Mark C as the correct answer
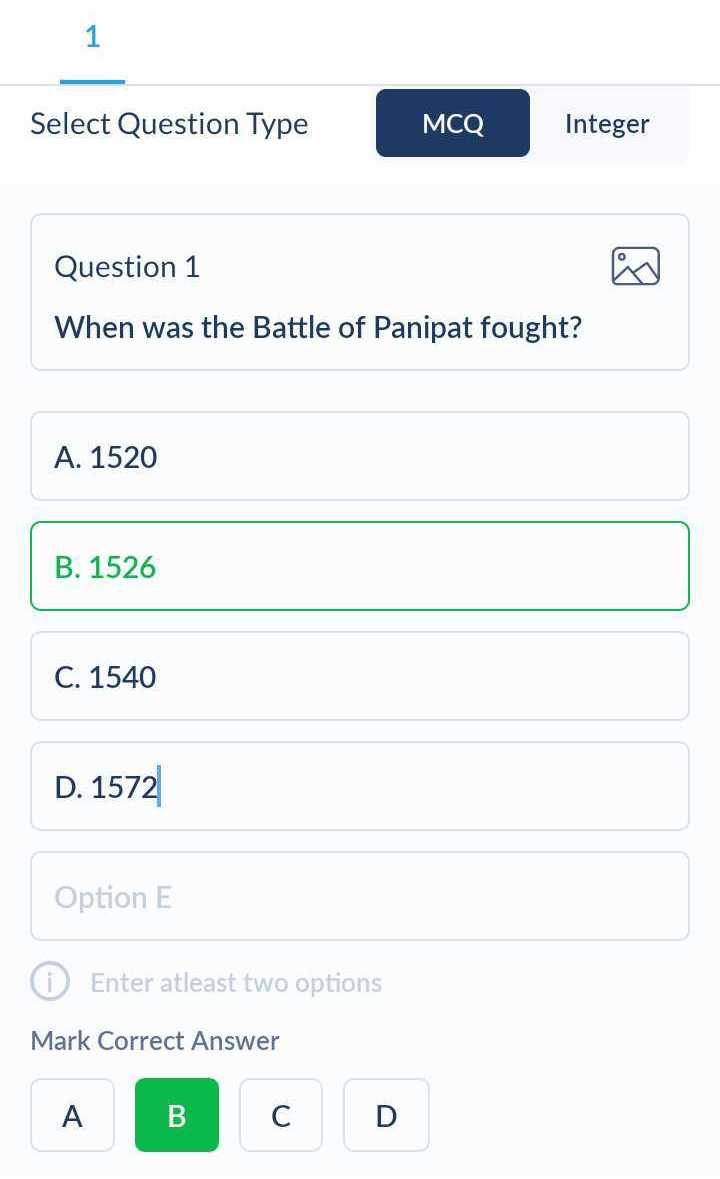The image size is (720, 1179). 281,1115
